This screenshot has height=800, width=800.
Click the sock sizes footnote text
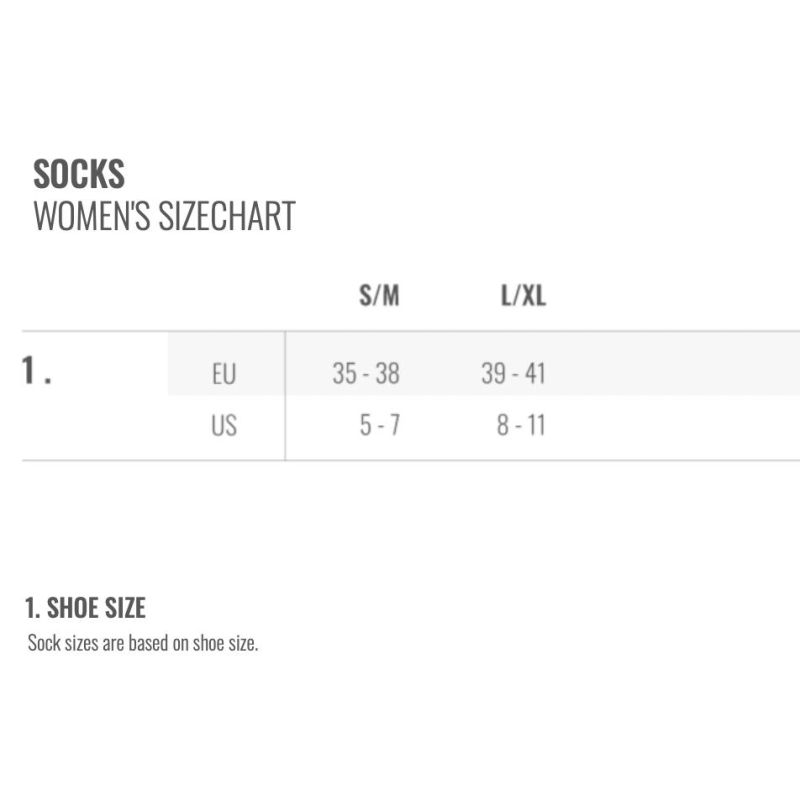point(143,643)
